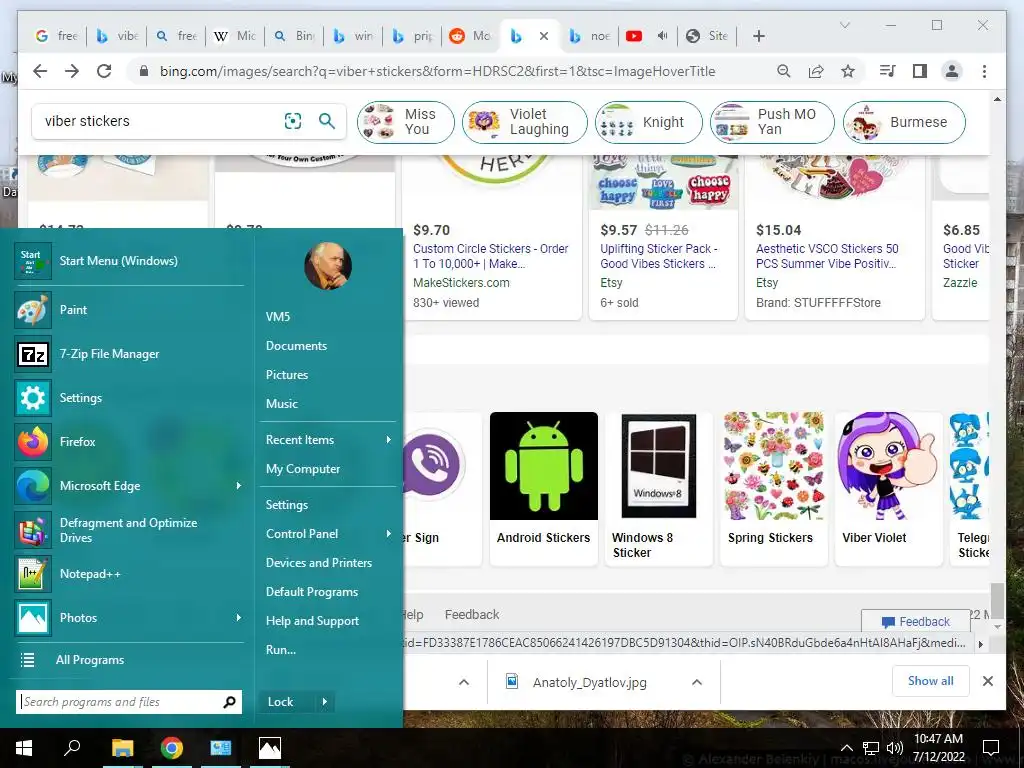Screen dimensions: 1024x768
Task: Bookmark this page with star icon
Action: pyautogui.click(x=848, y=71)
